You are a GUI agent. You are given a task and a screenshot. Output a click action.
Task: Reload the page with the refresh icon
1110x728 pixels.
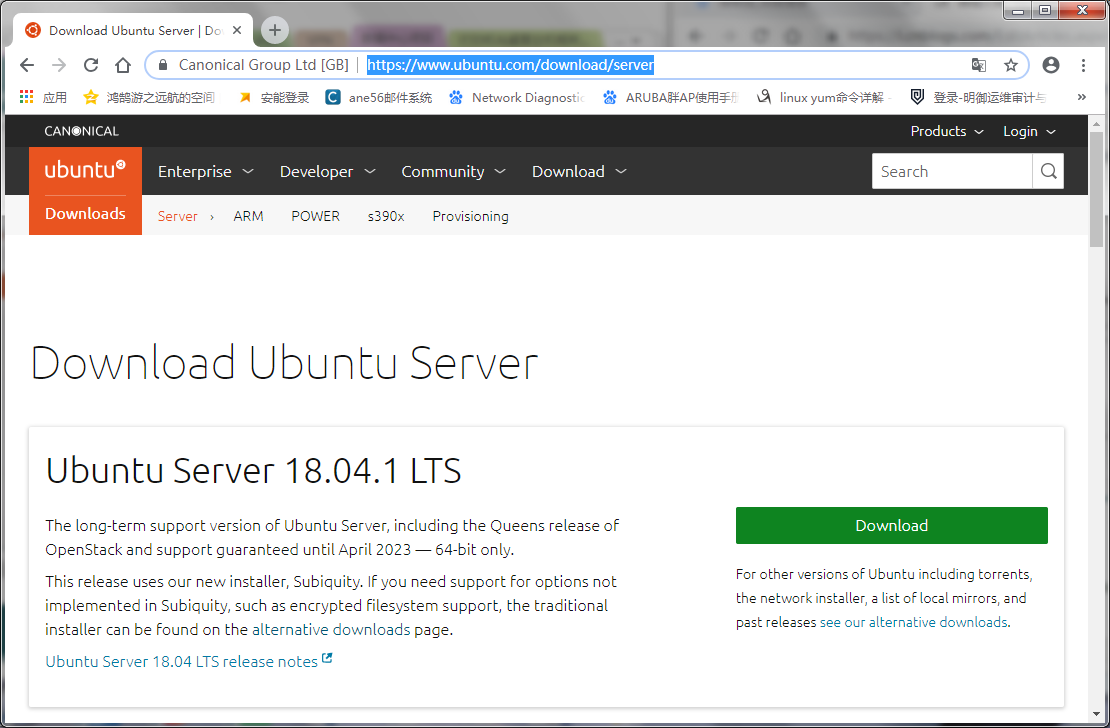(91, 65)
